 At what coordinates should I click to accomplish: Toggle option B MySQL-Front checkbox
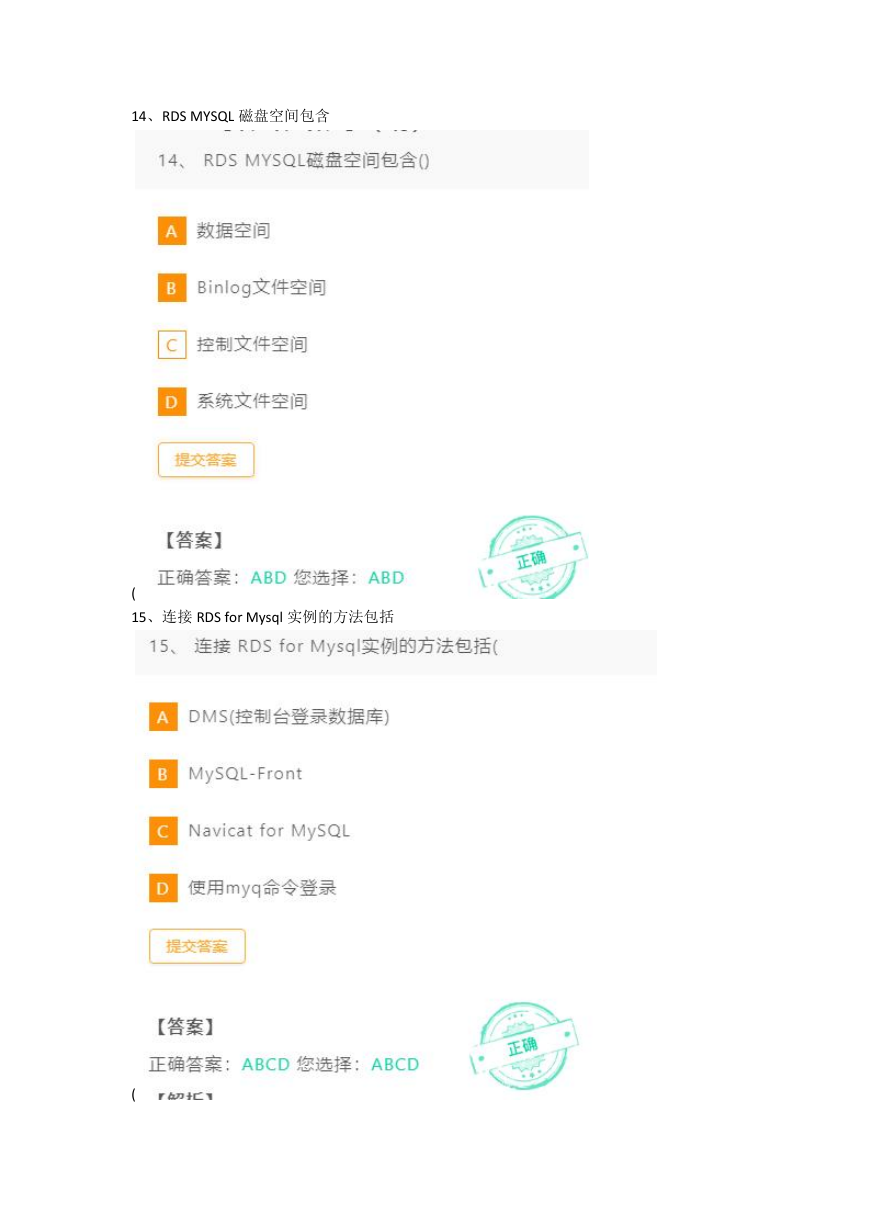pos(163,774)
